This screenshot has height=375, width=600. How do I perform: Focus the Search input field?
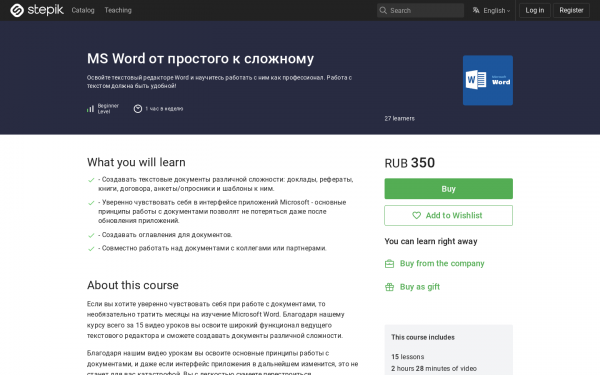(x=420, y=11)
